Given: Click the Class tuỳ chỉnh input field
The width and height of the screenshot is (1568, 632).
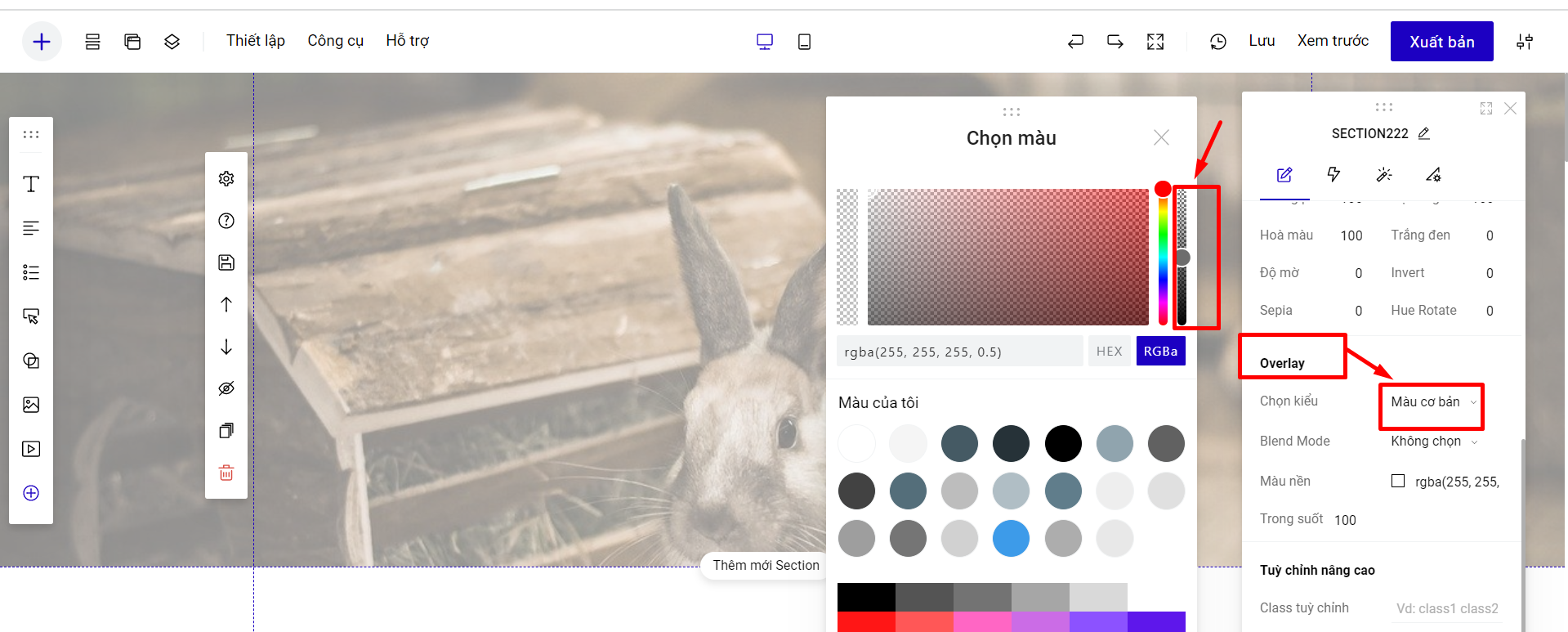Looking at the screenshot, I should click(1447, 608).
